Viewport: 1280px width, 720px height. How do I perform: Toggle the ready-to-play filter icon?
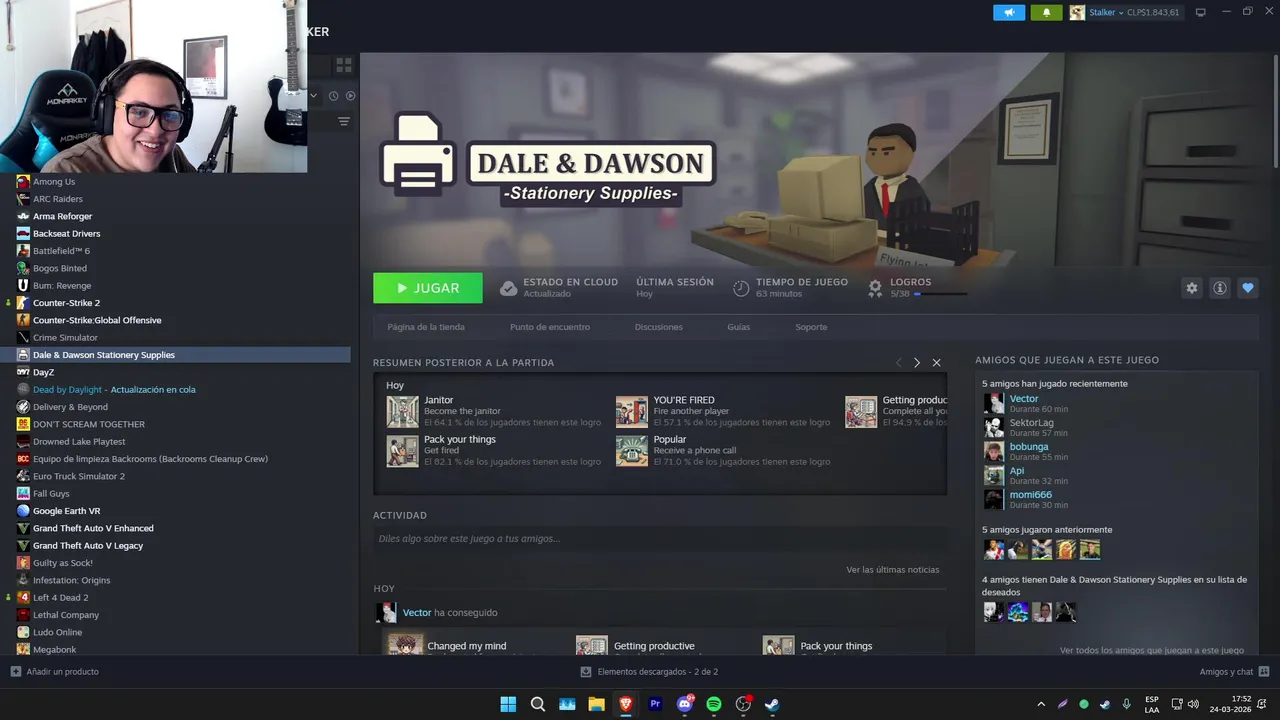(x=351, y=96)
